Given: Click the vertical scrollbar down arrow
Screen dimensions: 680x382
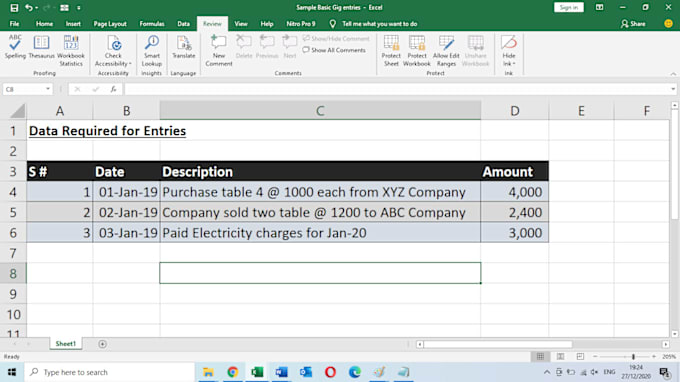Looking at the screenshot, I should point(674,334).
